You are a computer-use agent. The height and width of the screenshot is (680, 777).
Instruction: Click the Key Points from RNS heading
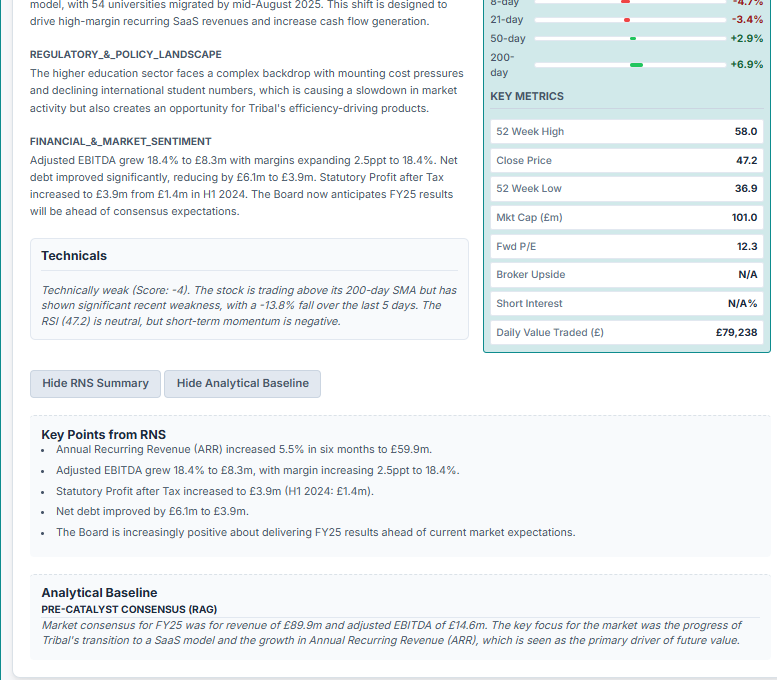coord(103,435)
